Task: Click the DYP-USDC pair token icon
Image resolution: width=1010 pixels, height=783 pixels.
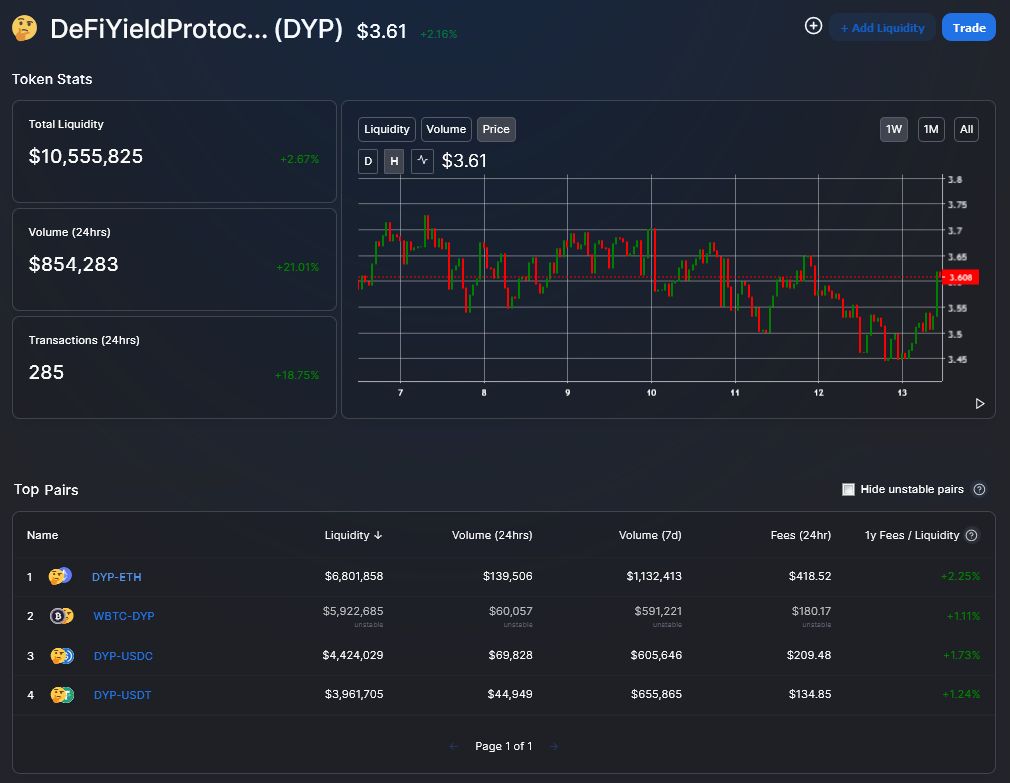Action: point(61,656)
